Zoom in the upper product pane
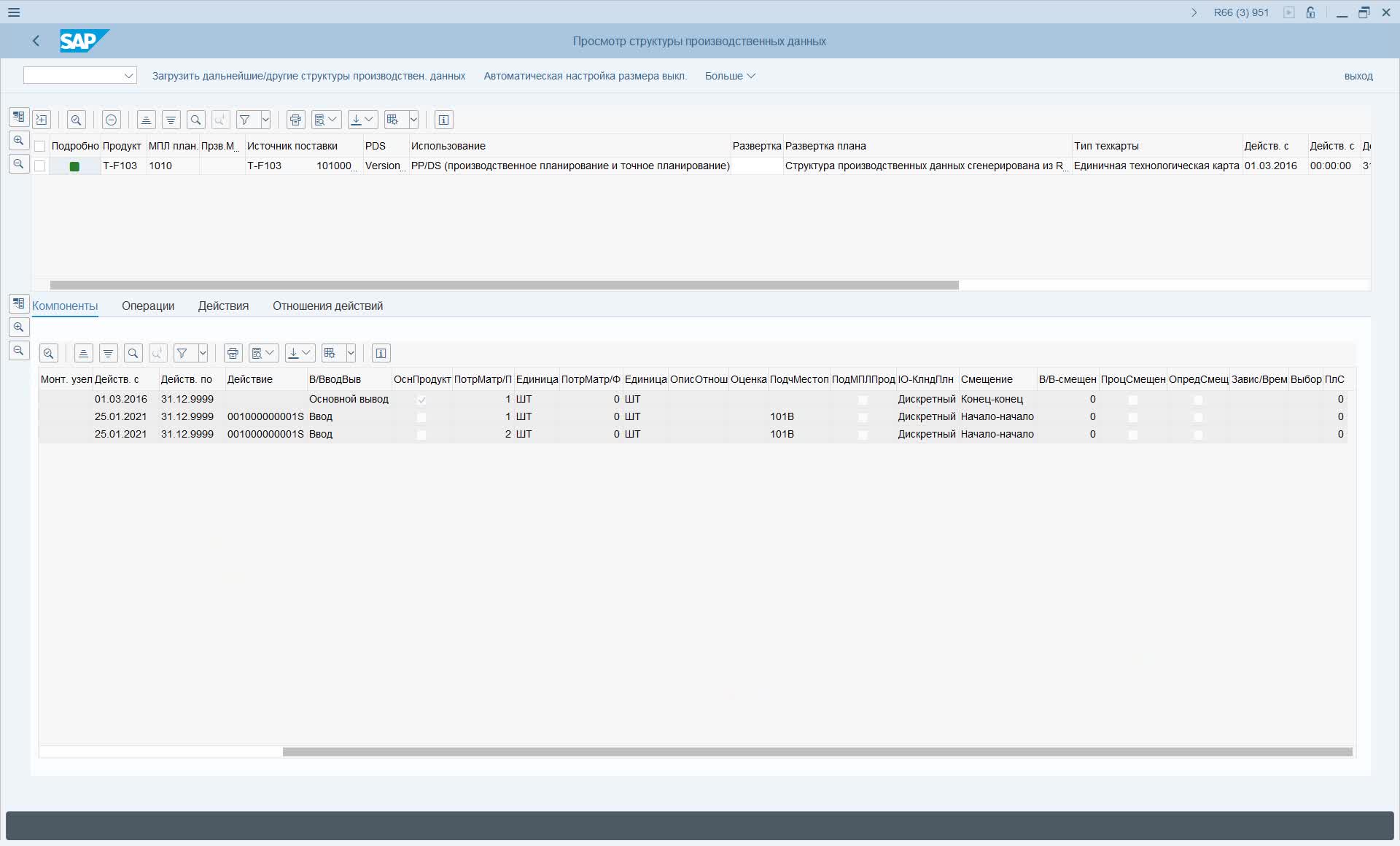Viewport: 1400px width, 846px height. 19,140
